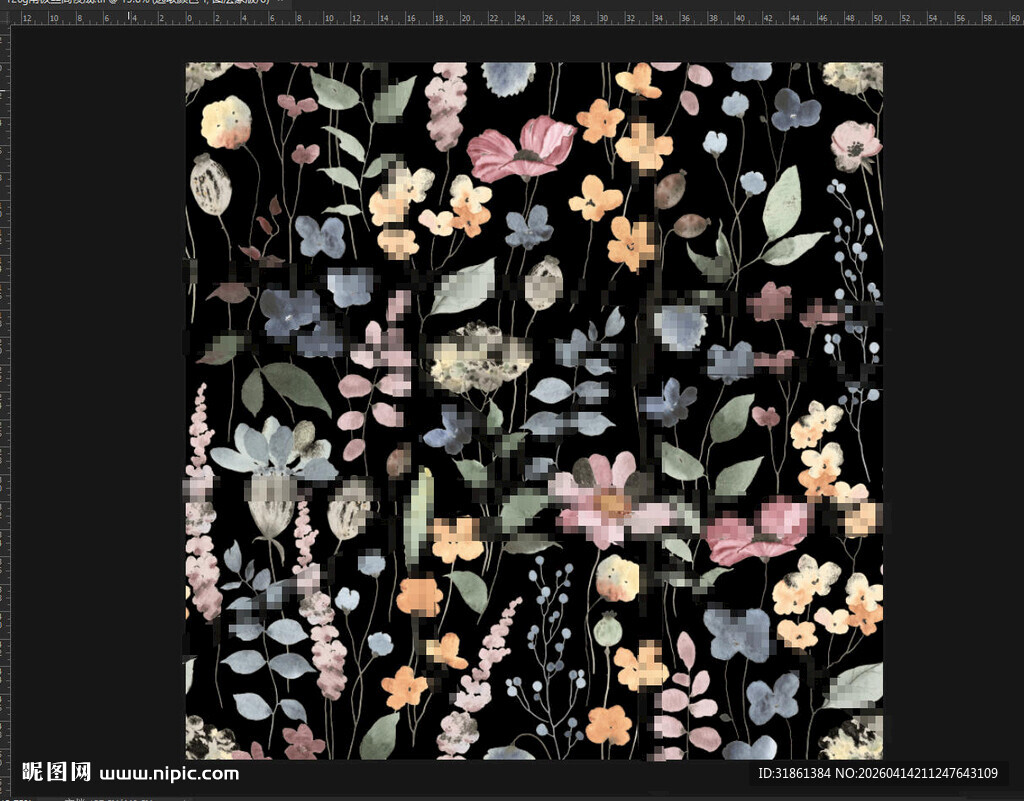Image resolution: width=1024 pixels, height=801 pixels.
Task: Click the cream hydrangea in canvas center
Action: click(x=478, y=356)
